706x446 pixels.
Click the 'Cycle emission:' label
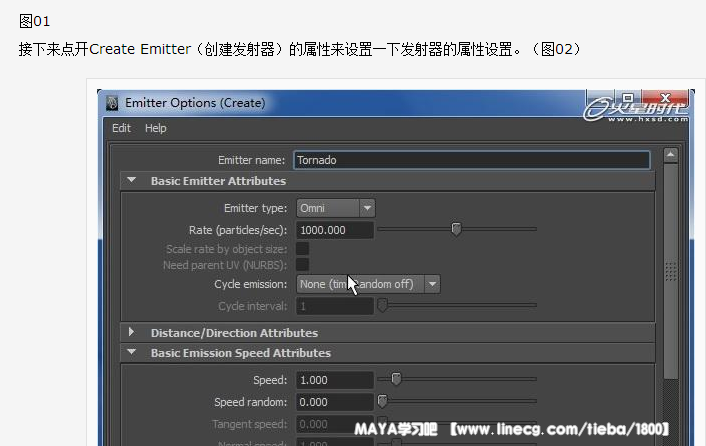[x=250, y=284]
